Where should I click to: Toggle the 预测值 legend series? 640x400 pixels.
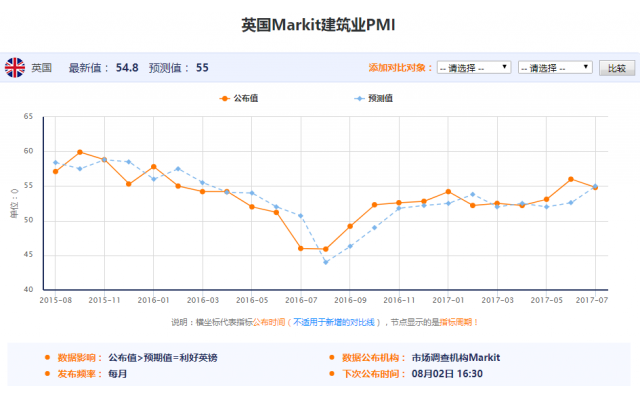373,98
